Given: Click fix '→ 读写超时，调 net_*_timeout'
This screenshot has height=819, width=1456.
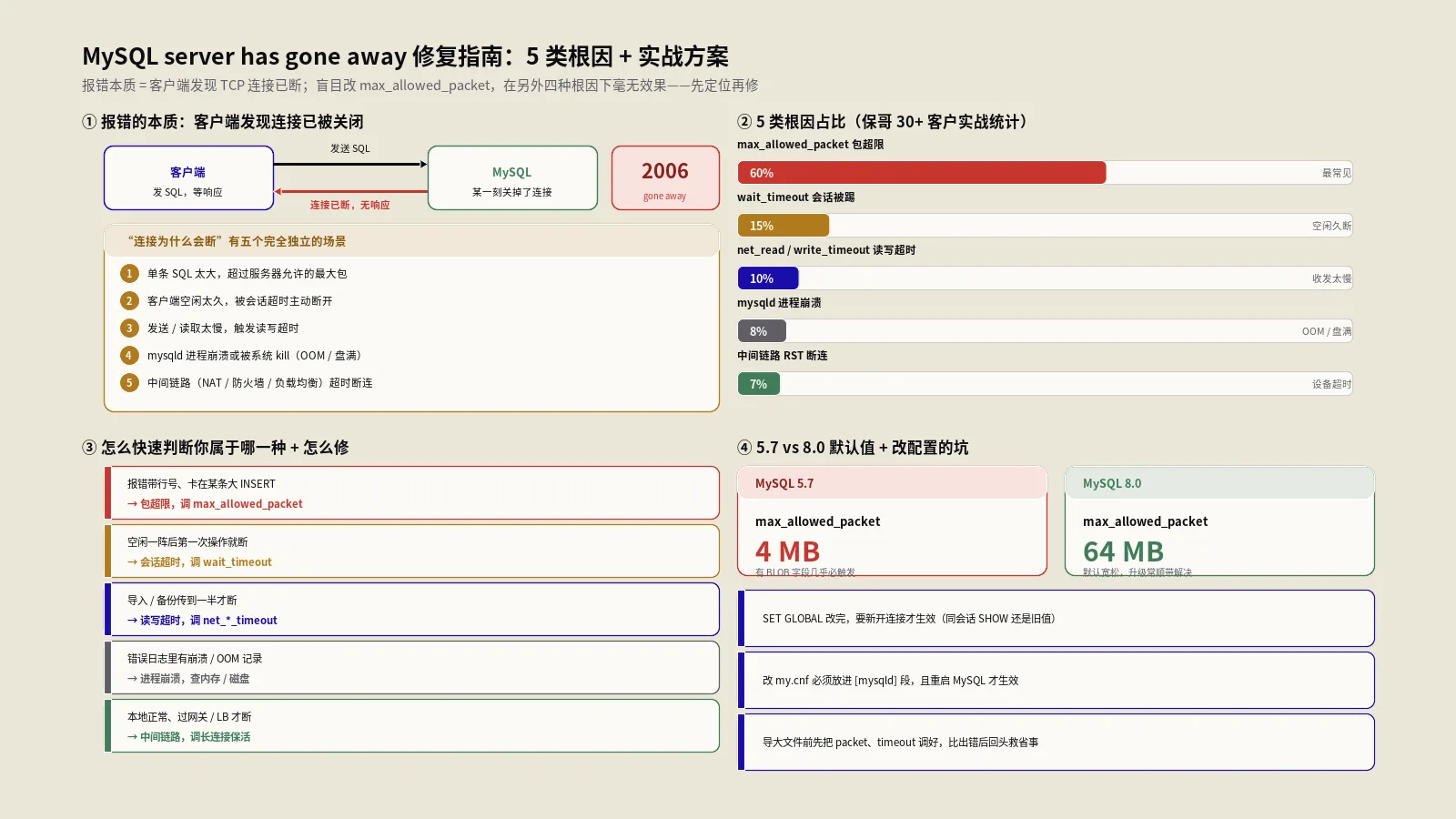Looking at the screenshot, I should [202, 621].
